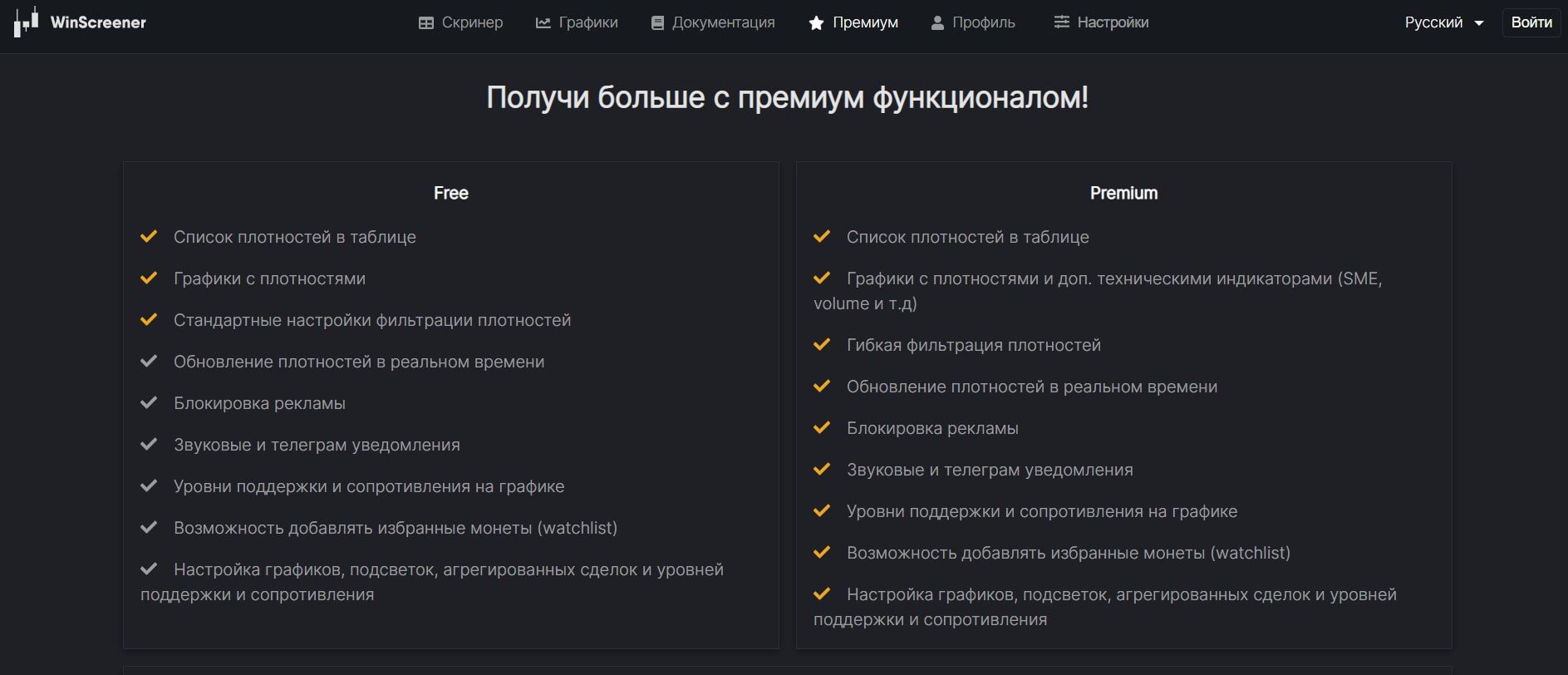This screenshot has height=675, width=1568.
Task: Click the WinScreener brand name
Action: [98, 22]
